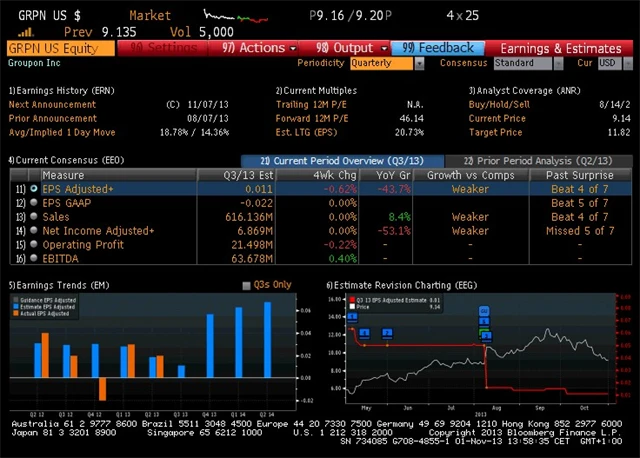This screenshot has width=640, height=458.
Task: Click the Missed 5 of 7 cell
Action: pyautogui.click(x=580, y=231)
